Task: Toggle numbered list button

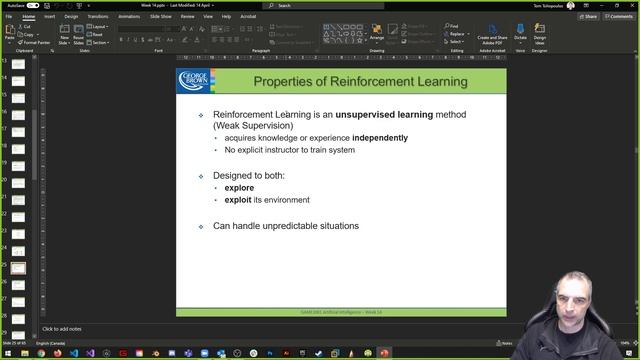Action: tap(227, 29)
